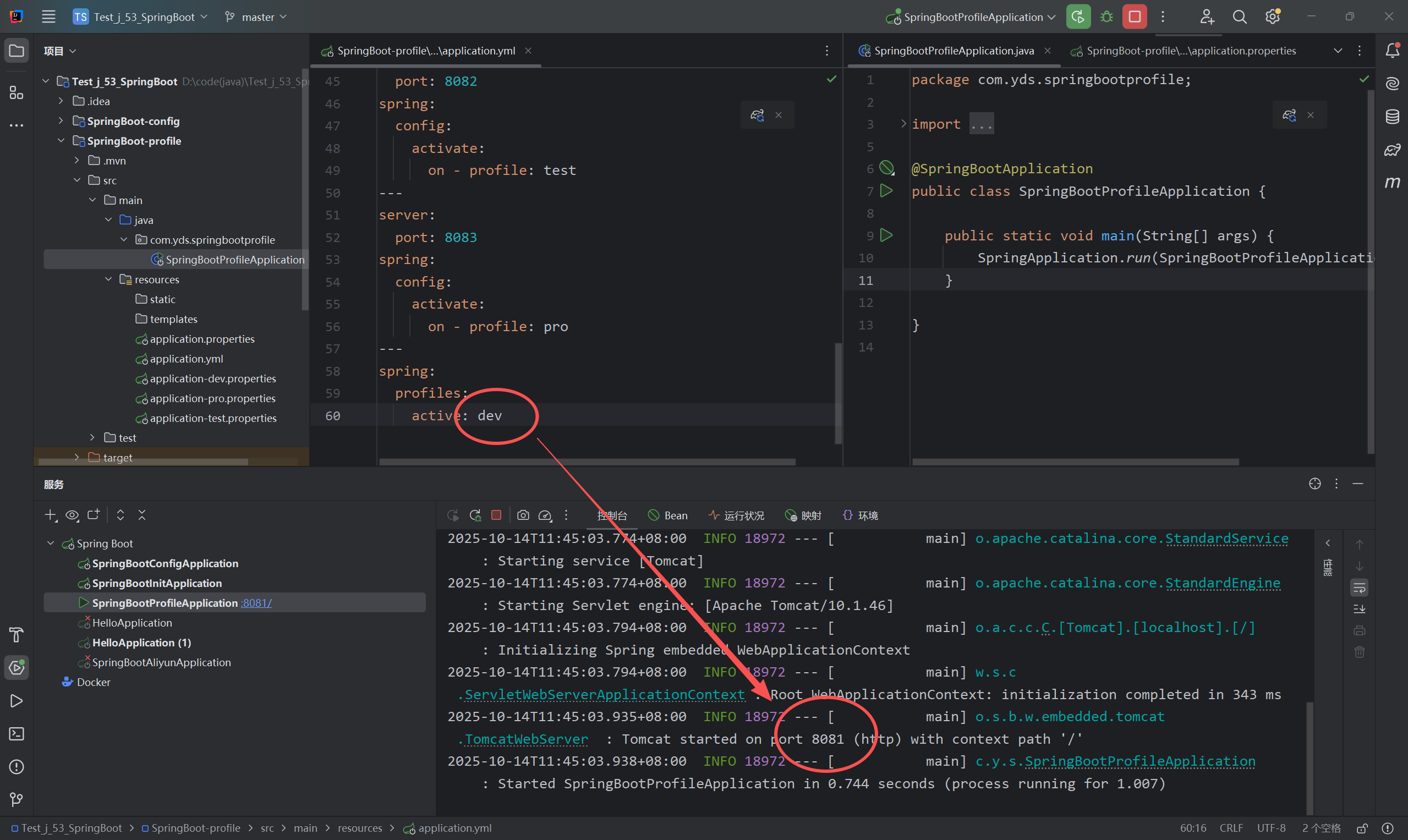Open the Run tool window
The height and width of the screenshot is (840, 1408).
coord(17,701)
